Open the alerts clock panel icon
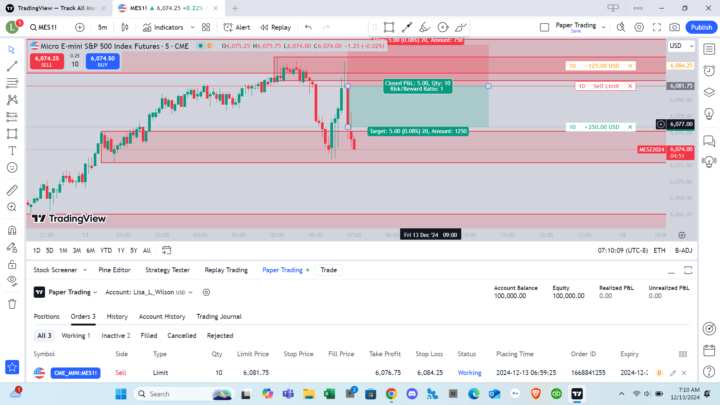720x405 pixels. (x=709, y=71)
